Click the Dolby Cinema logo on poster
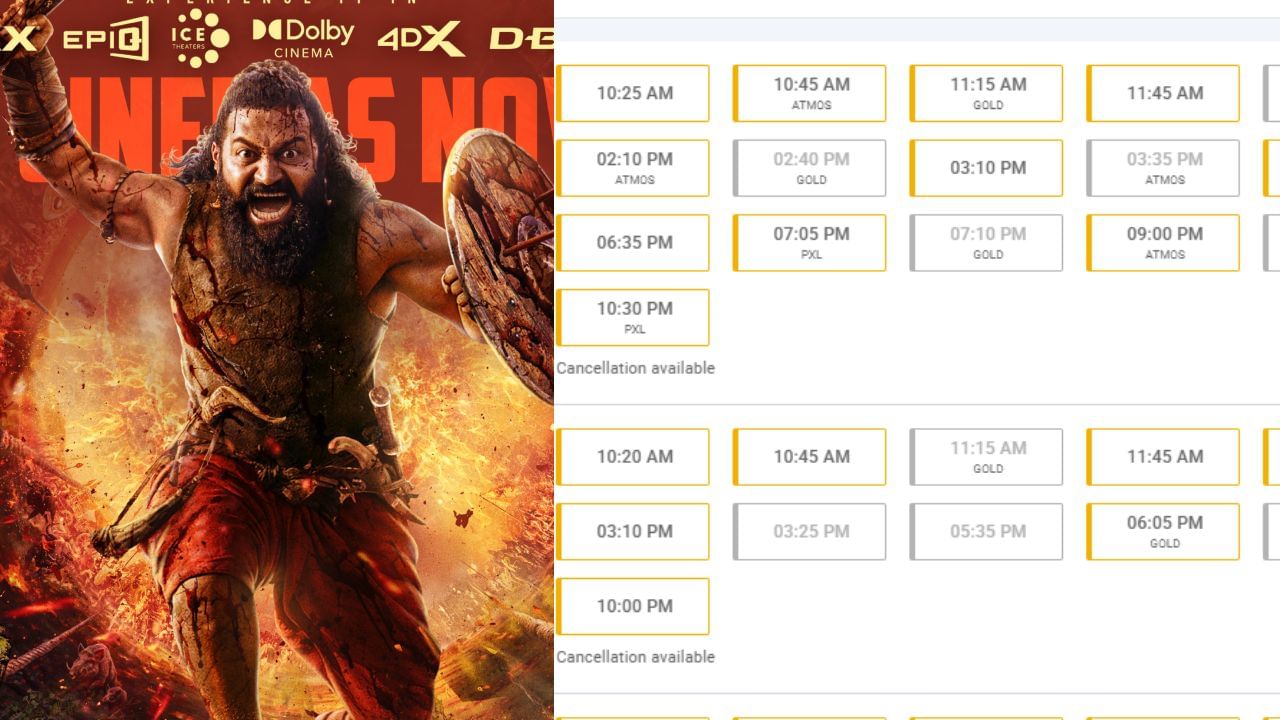The image size is (1280, 720). click(x=303, y=37)
